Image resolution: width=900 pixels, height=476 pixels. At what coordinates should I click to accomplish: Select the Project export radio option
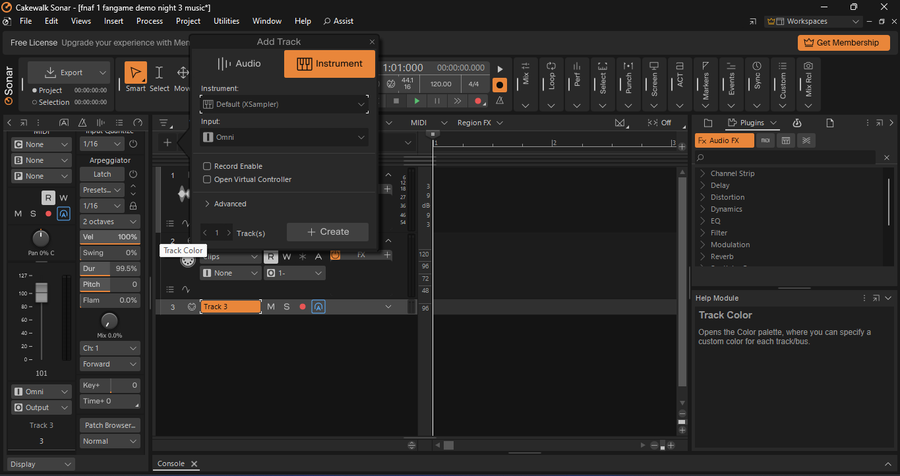34,91
